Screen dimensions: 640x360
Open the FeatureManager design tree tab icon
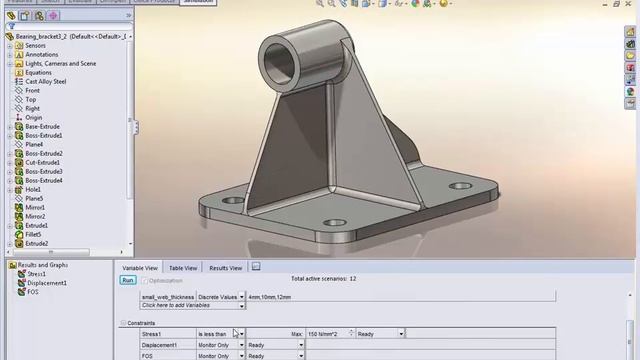11,16
